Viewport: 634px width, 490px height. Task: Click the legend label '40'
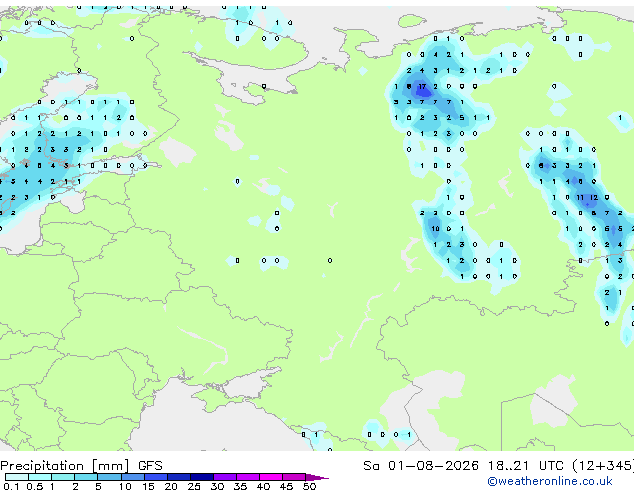point(263,486)
